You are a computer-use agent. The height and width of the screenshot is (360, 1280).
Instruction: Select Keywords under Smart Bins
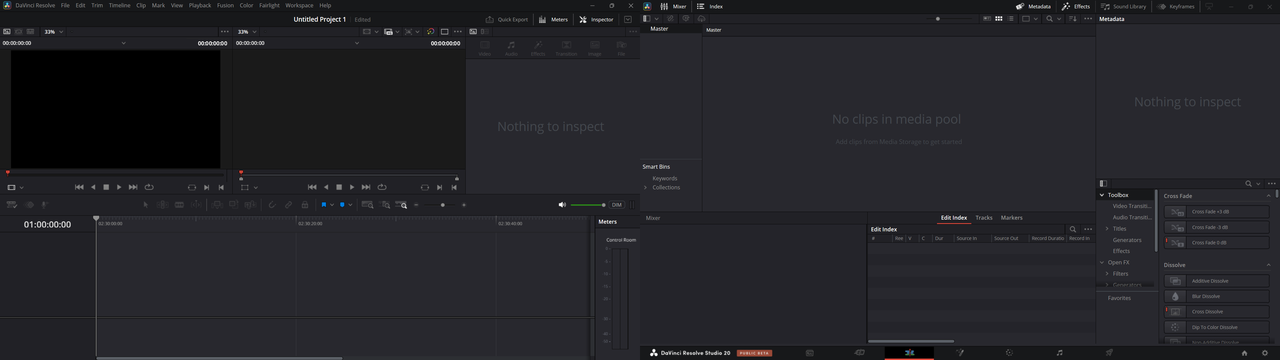665,178
